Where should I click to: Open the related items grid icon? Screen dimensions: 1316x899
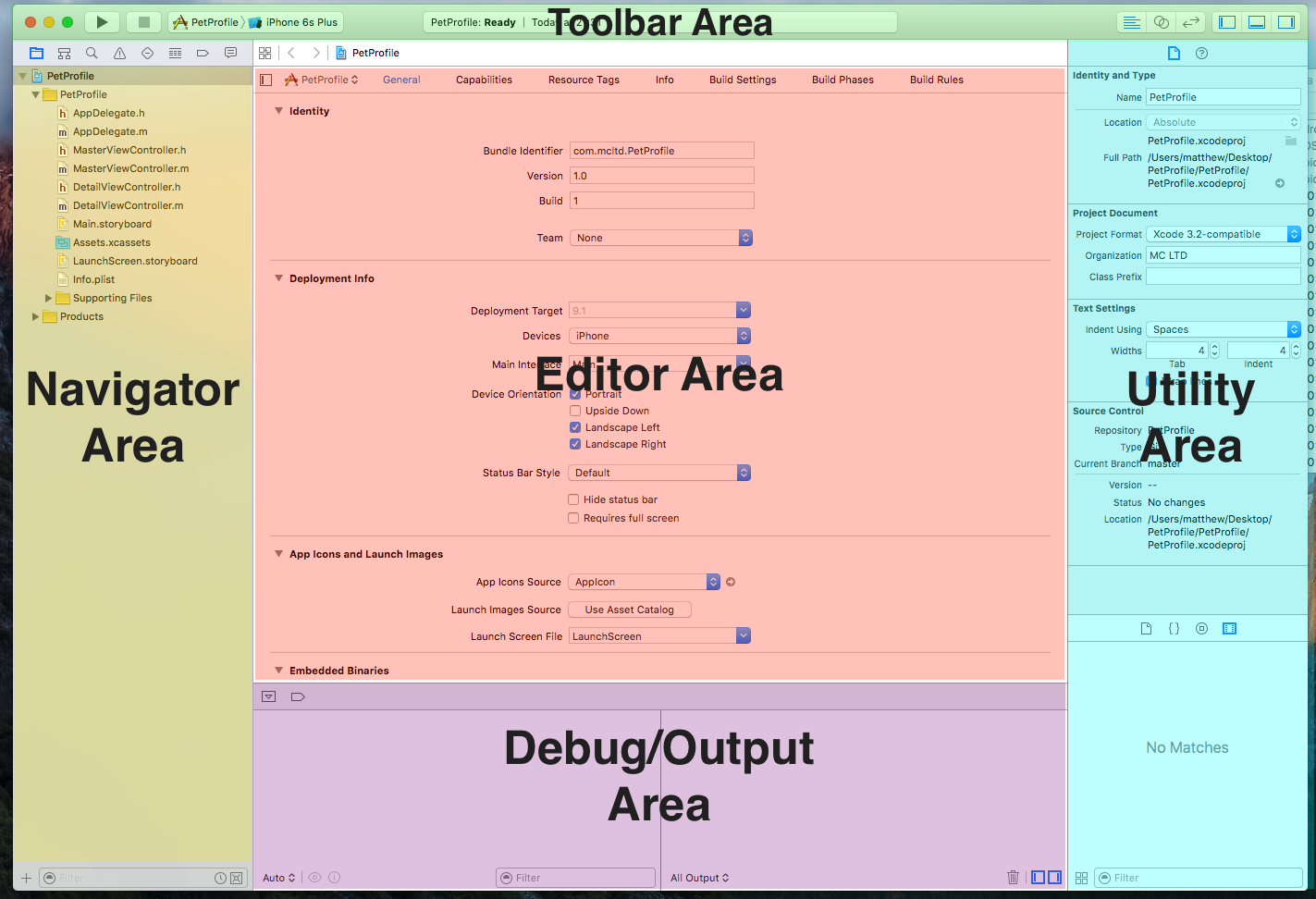pyautogui.click(x=265, y=54)
